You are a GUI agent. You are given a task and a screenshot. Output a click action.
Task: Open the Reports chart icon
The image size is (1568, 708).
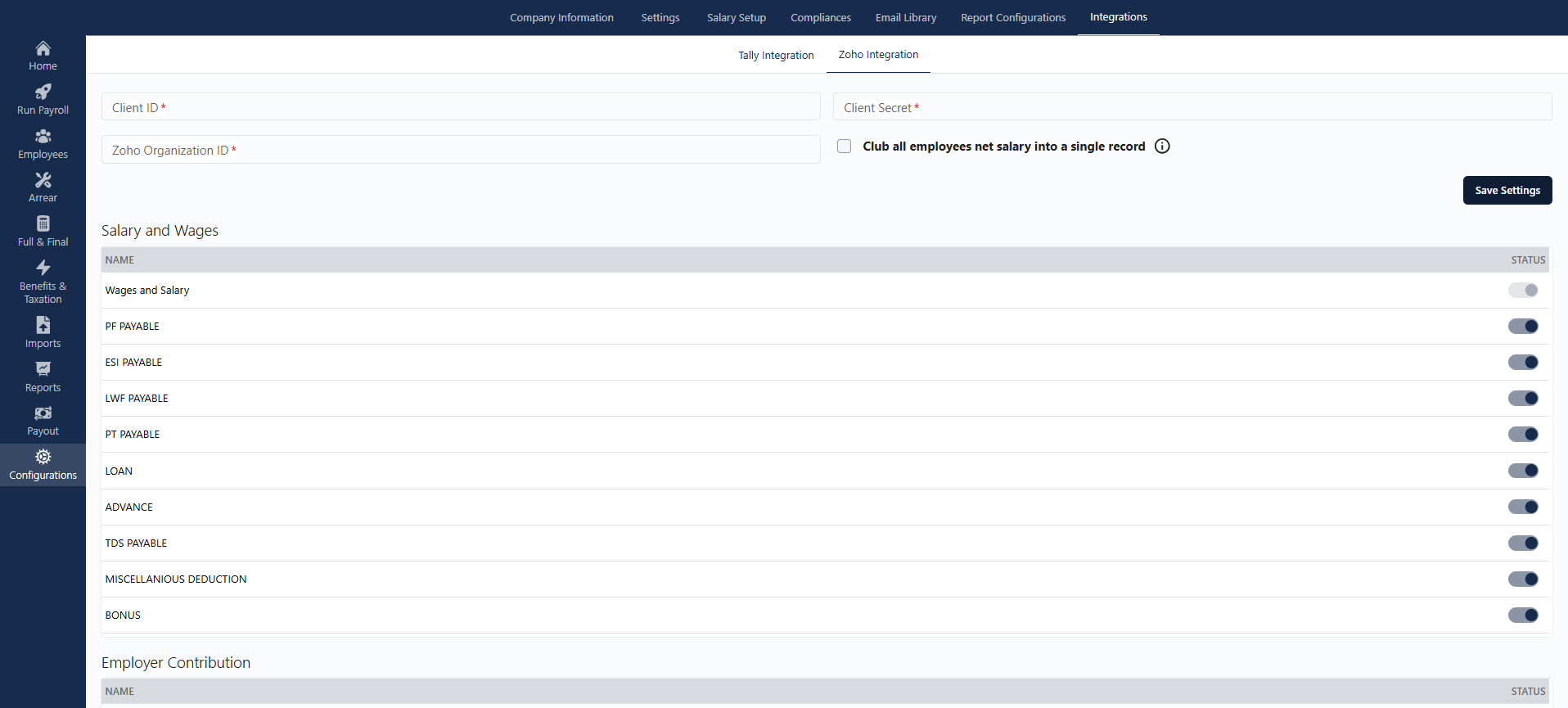tap(43, 369)
